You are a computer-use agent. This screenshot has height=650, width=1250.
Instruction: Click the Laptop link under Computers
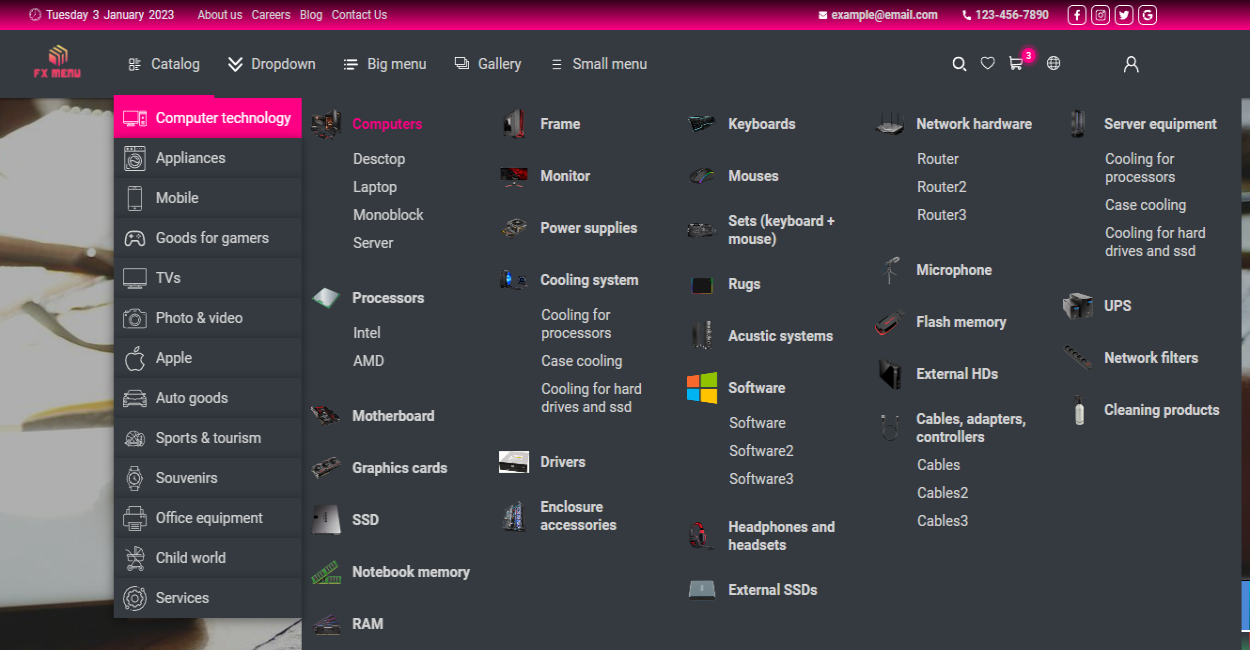[375, 187]
